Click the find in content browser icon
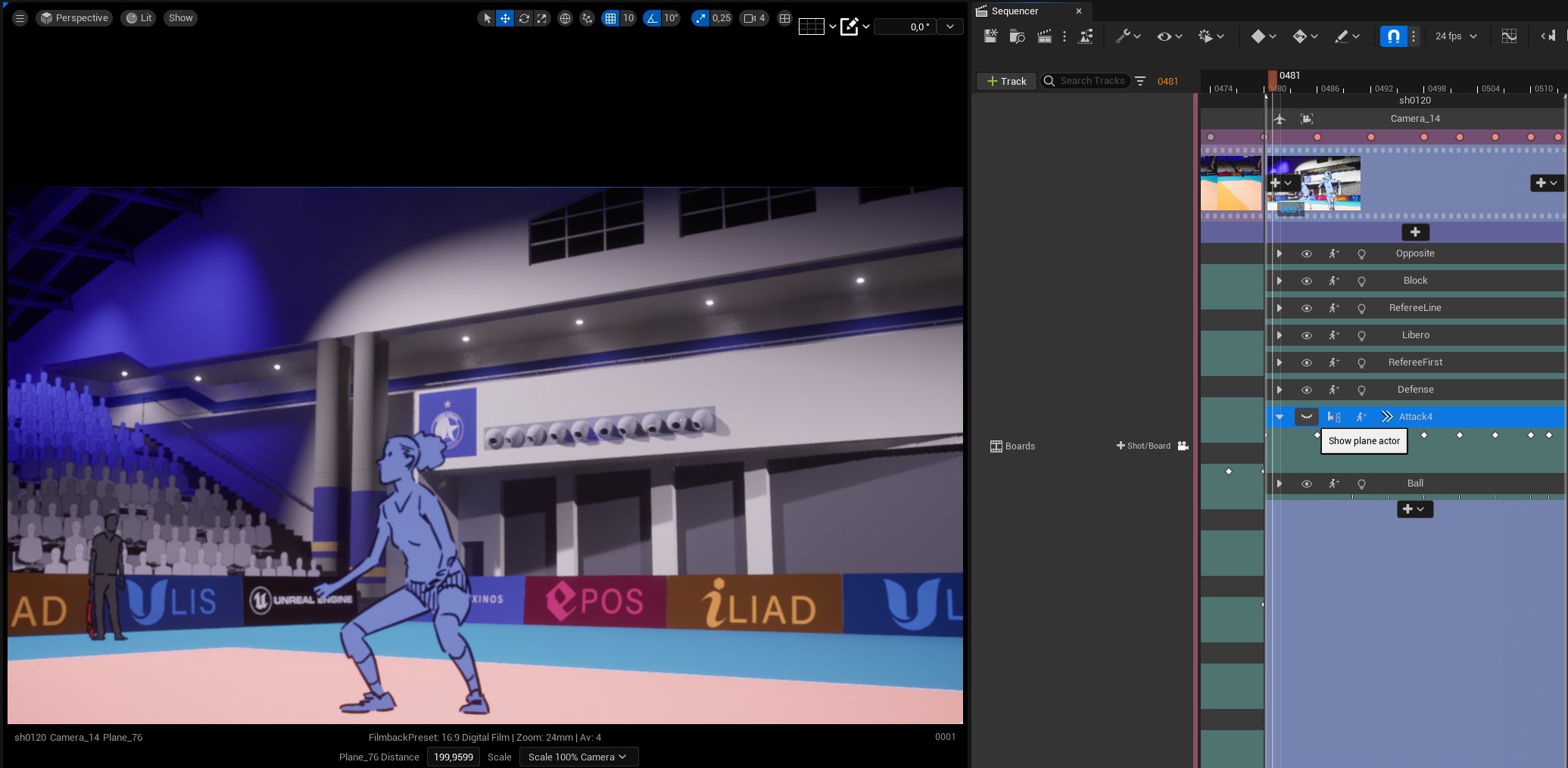1568x768 pixels. (x=1017, y=36)
